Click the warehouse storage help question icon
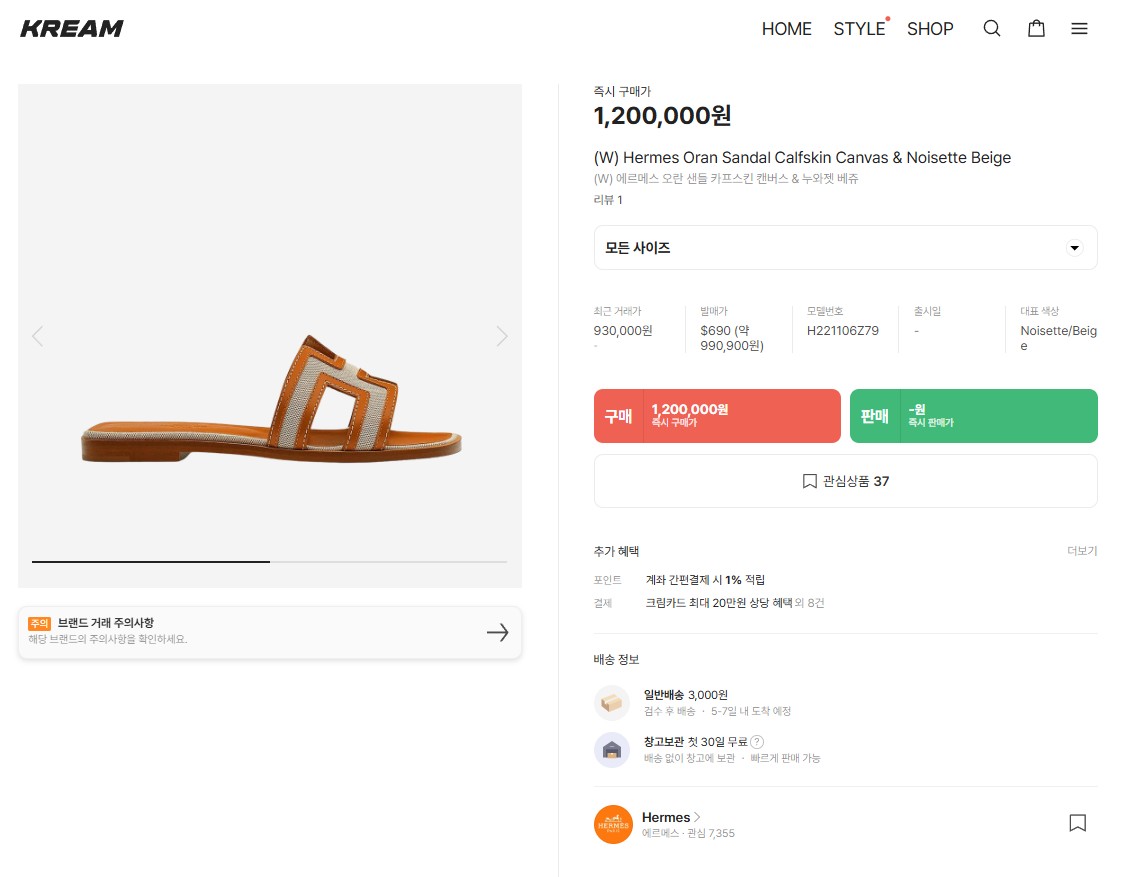The height and width of the screenshot is (877, 1141). 757,742
